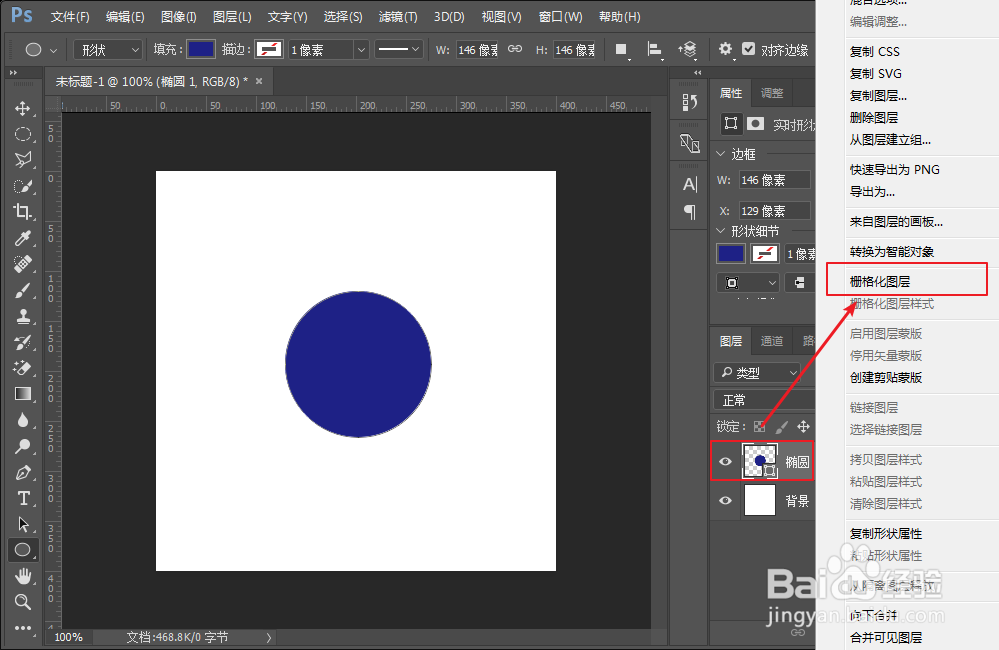Open the layer filter 类型 dropdown
Image resolution: width=999 pixels, height=650 pixels.
[757, 372]
